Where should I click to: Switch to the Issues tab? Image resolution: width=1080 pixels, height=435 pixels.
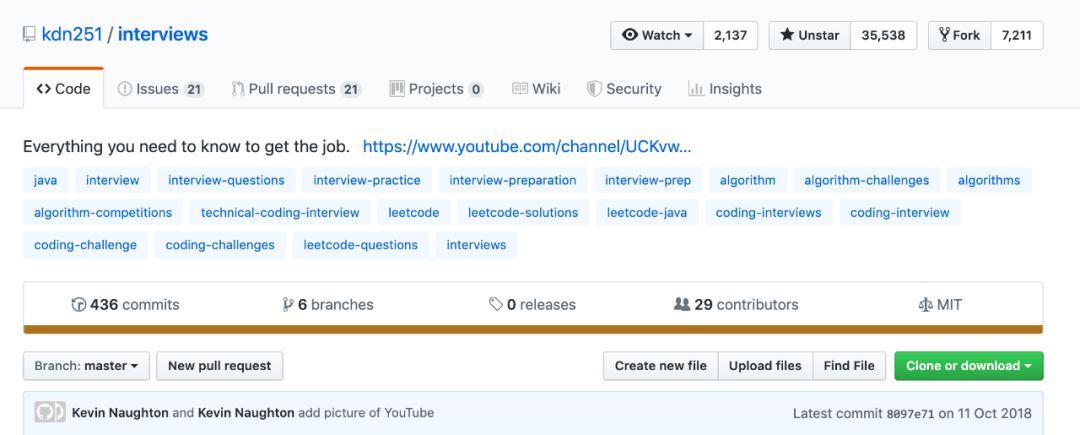pos(161,89)
